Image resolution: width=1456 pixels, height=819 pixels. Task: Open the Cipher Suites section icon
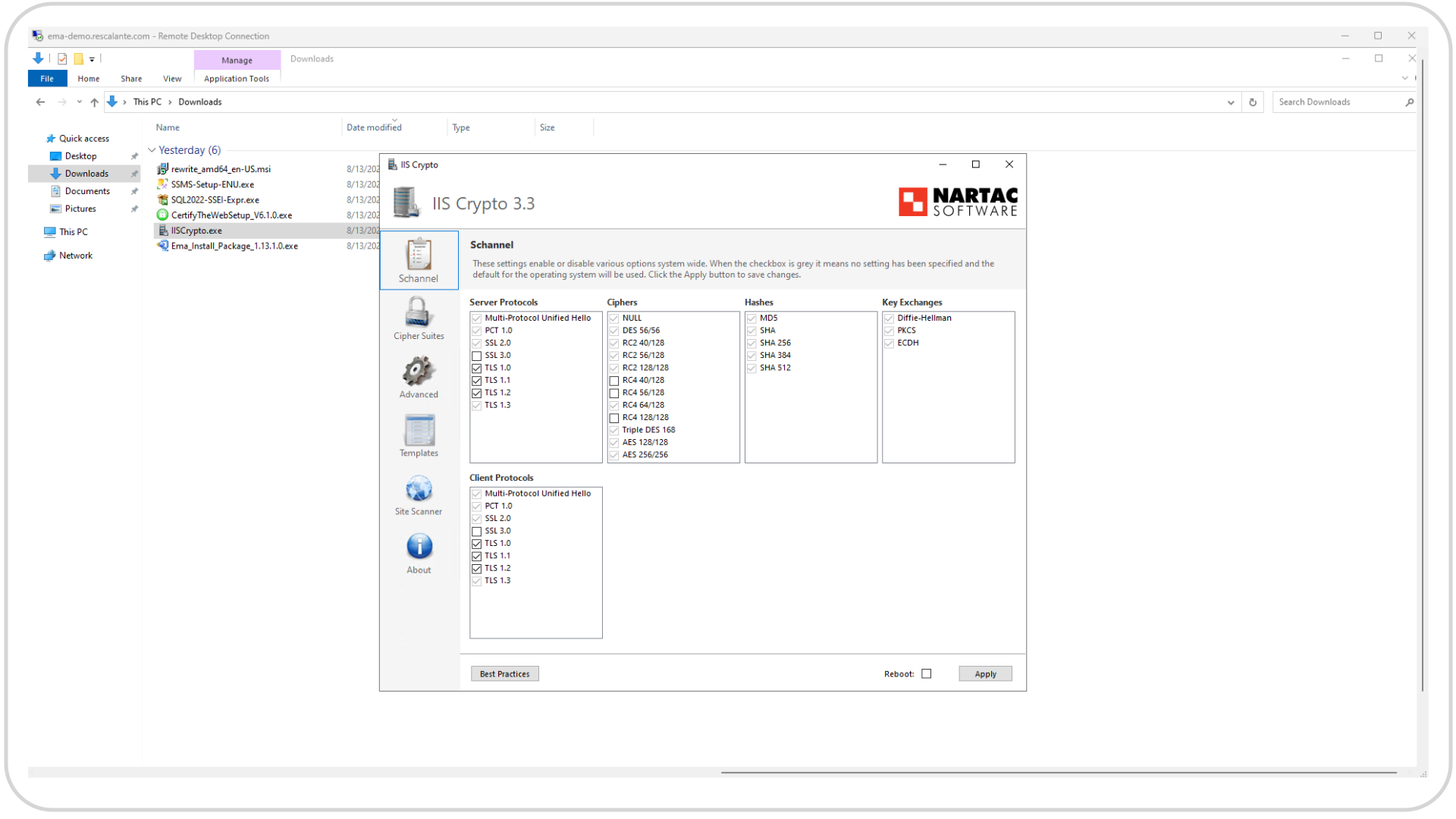(419, 312)
